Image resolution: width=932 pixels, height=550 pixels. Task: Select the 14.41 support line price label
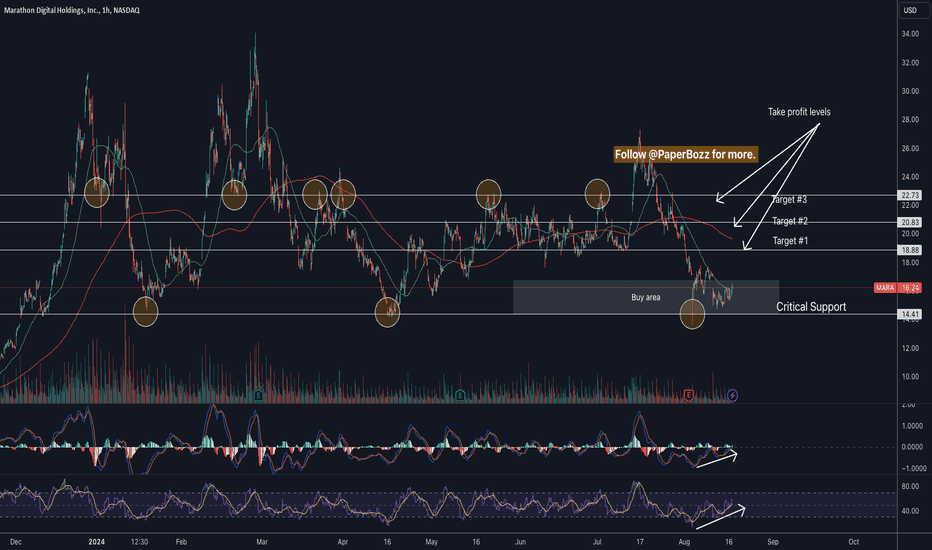click(910, 314)
